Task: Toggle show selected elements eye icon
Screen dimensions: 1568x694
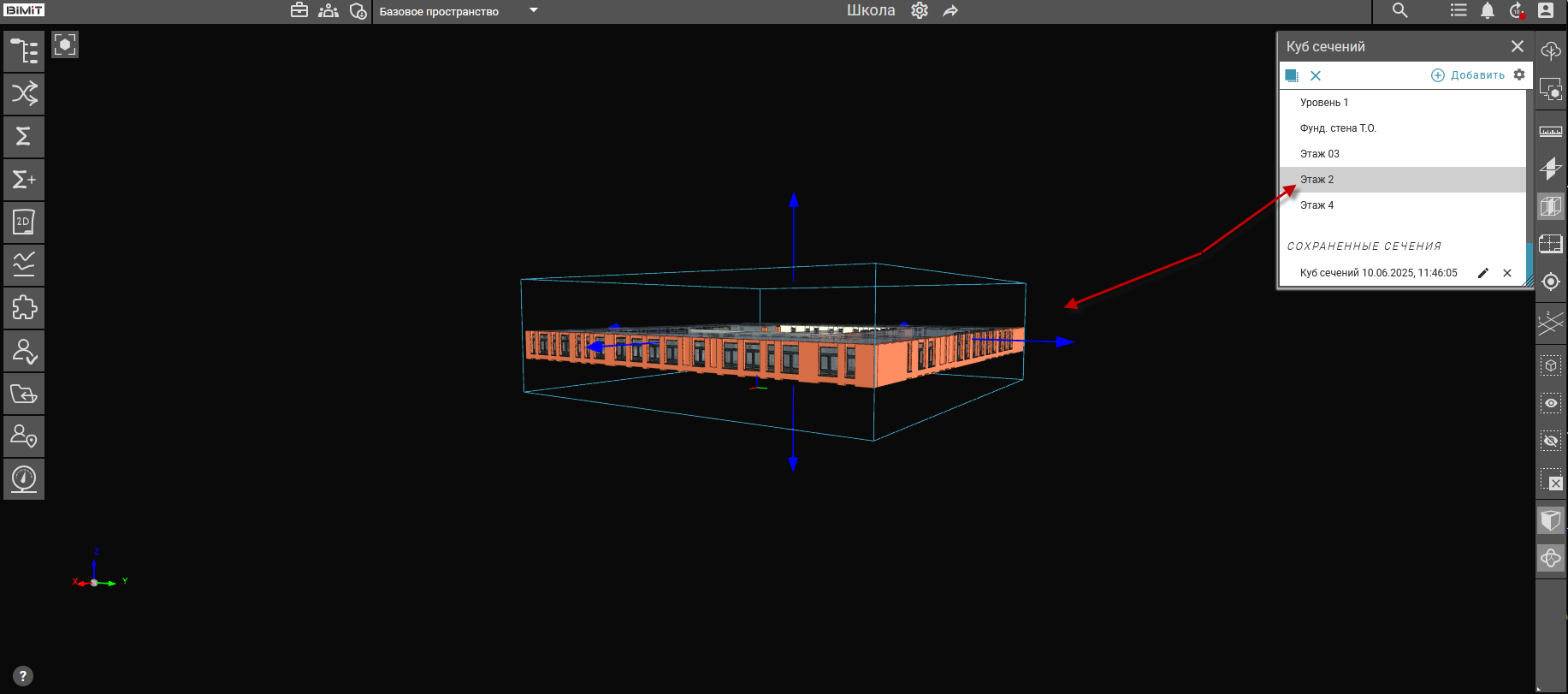Action: pos(1550,403)
